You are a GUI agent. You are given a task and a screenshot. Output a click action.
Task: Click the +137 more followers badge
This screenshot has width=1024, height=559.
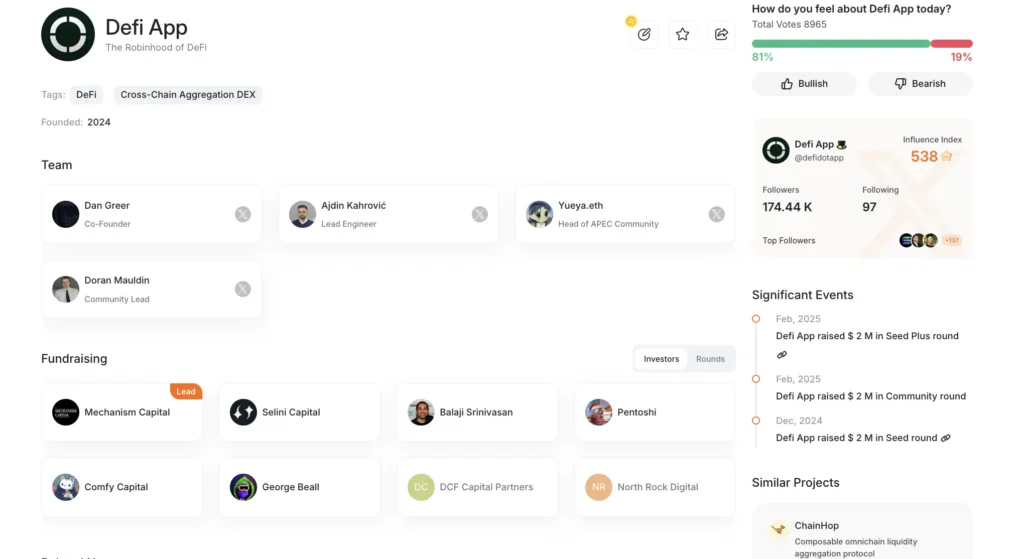click(952, 240)
